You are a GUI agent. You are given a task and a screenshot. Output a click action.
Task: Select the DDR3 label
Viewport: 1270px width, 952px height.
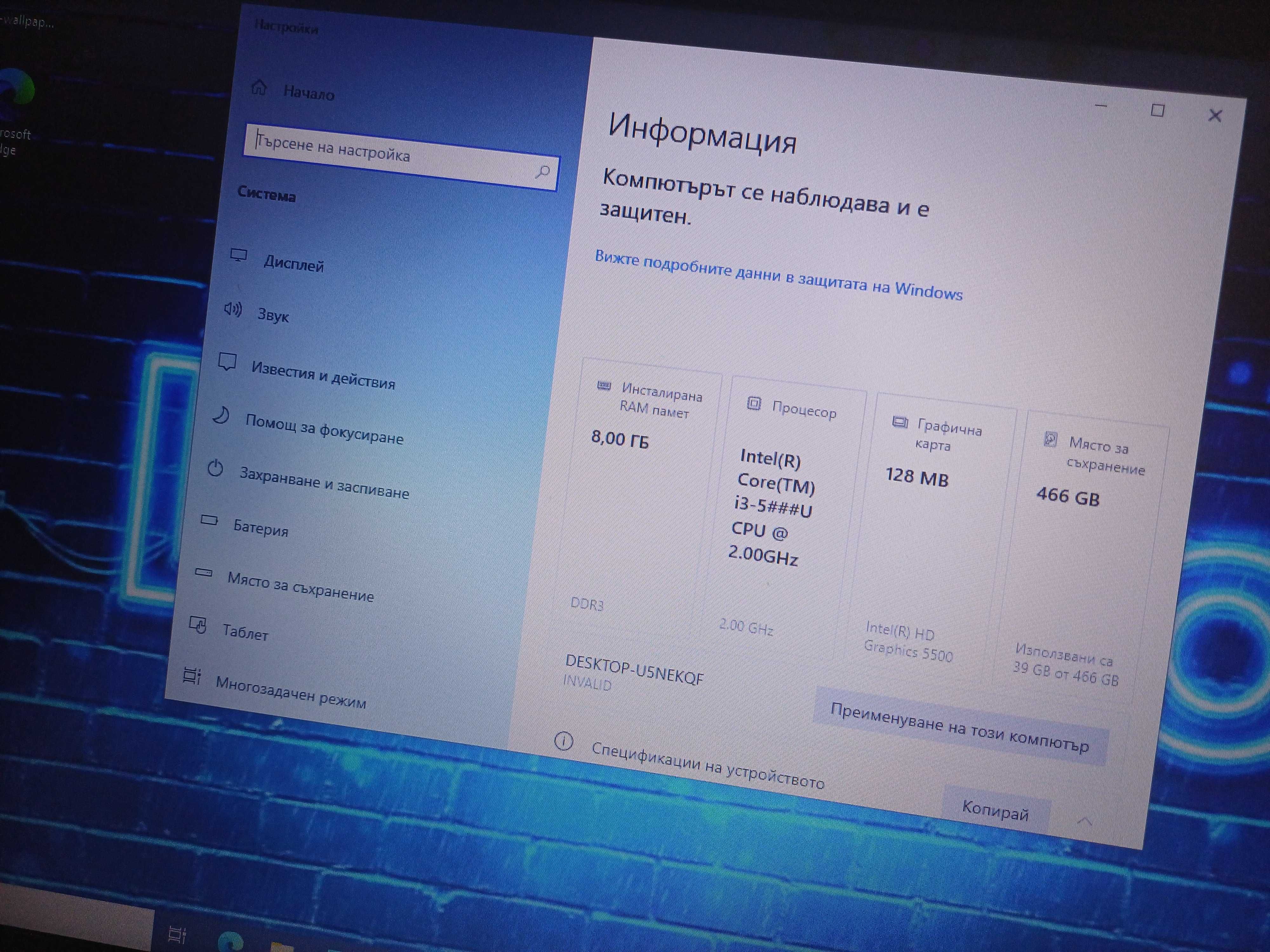tap(587, 604)
